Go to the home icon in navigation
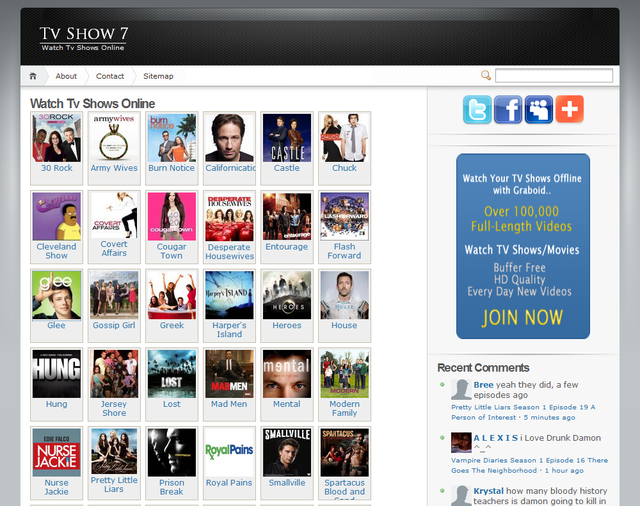Screen dimensions: 640x506 33,76
